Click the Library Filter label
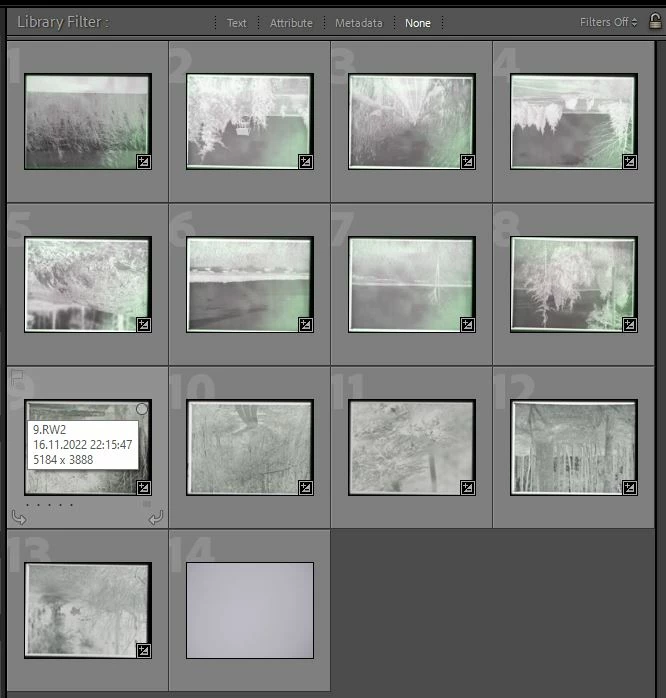666x698 pixels. pyautogui.click(x=63, y=22)
